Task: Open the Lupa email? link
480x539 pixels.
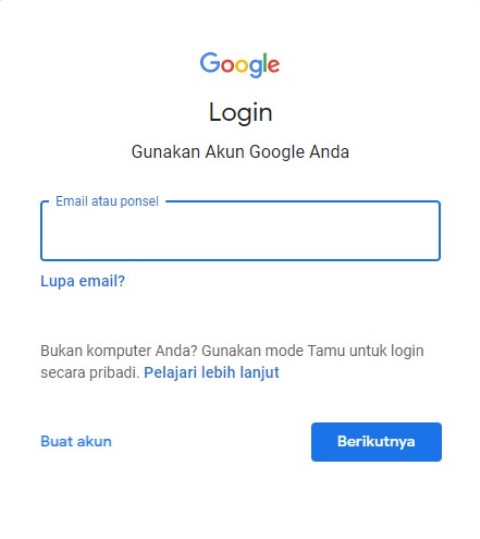Action: pyautogui.click(x=83, y=281)
